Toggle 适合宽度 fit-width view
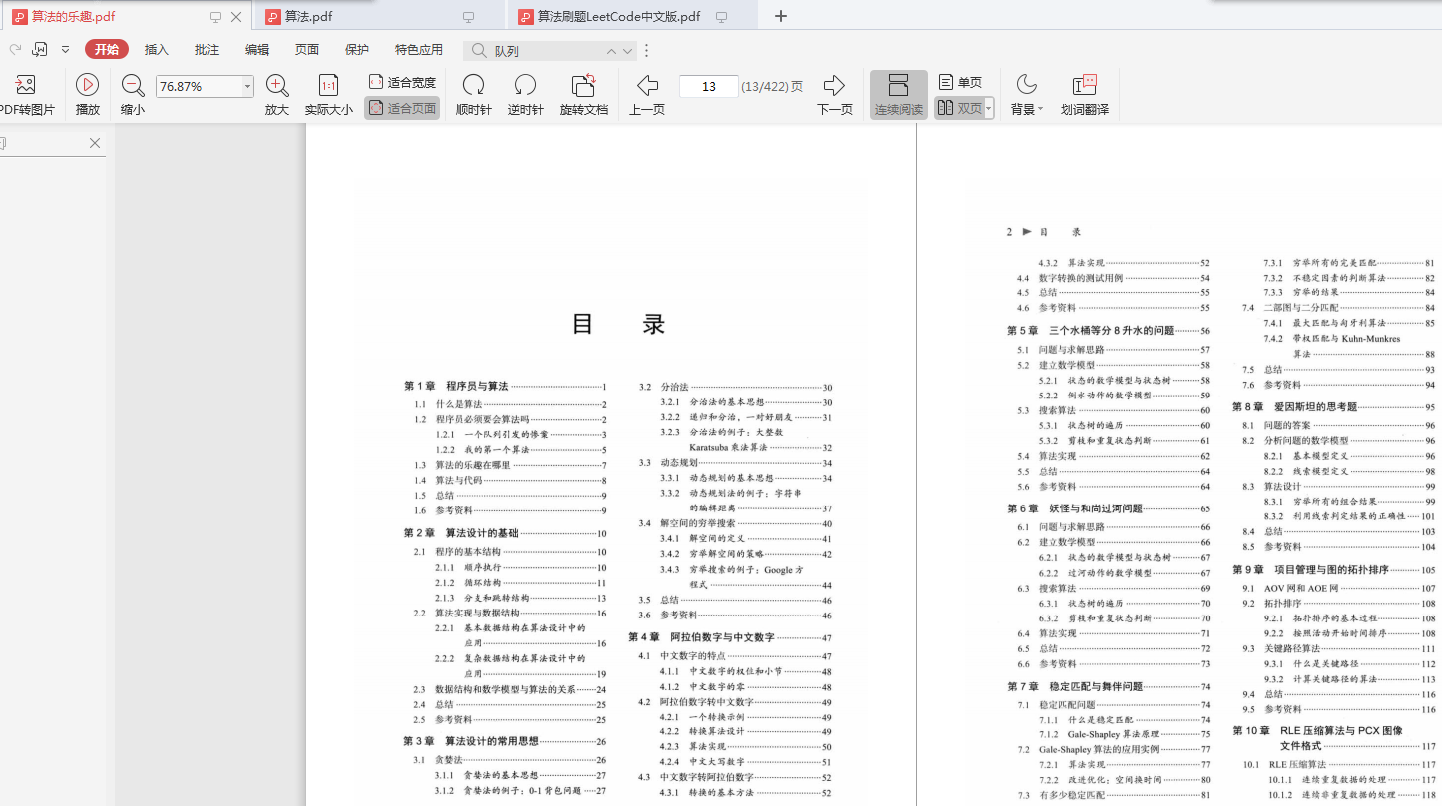The width and height of the screenshot is (1442, 806). 399,82
